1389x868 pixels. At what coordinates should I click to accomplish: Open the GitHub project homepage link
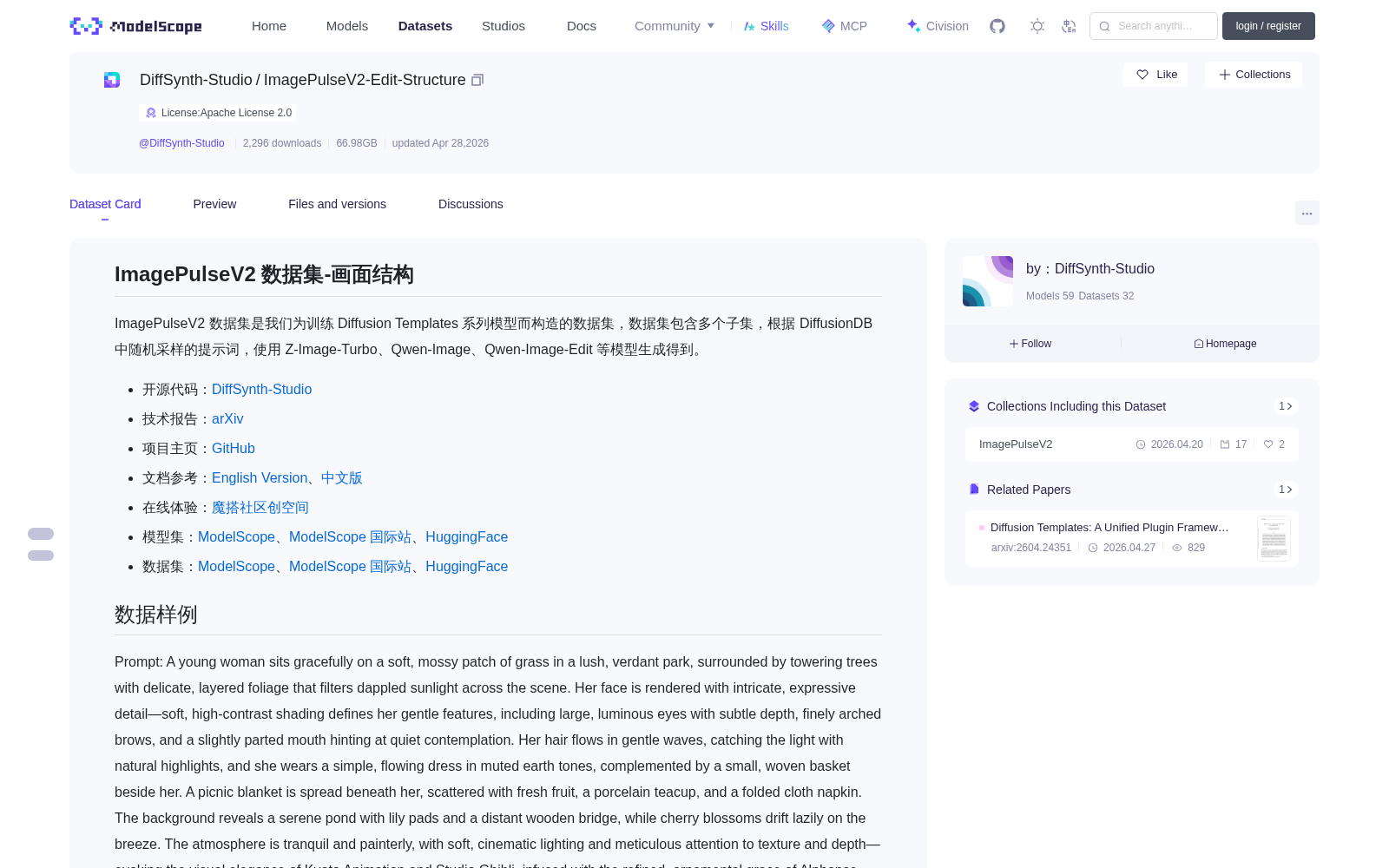(234, 449)
